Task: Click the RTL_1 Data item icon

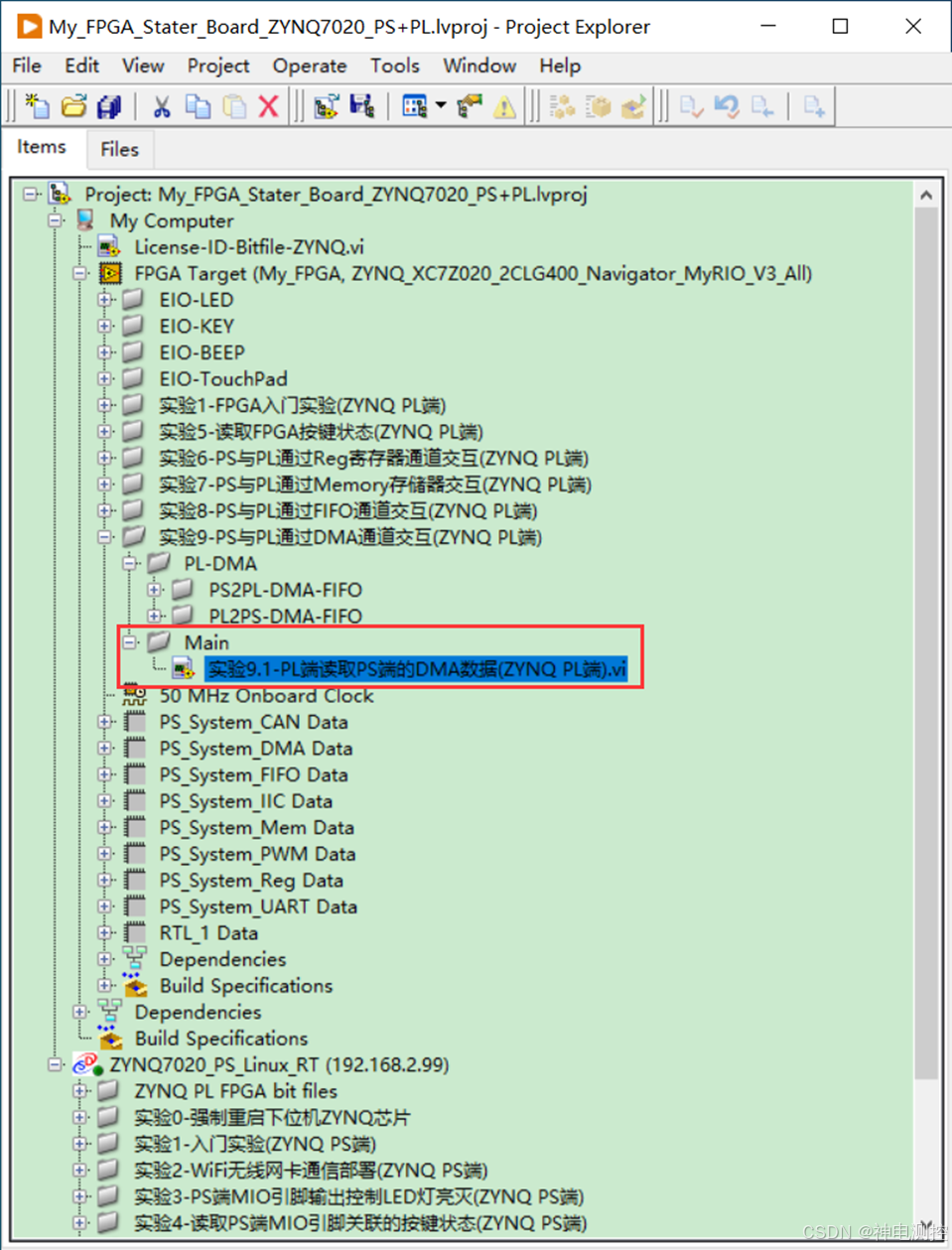Action: pyautogui.click(x=135, y=932)
